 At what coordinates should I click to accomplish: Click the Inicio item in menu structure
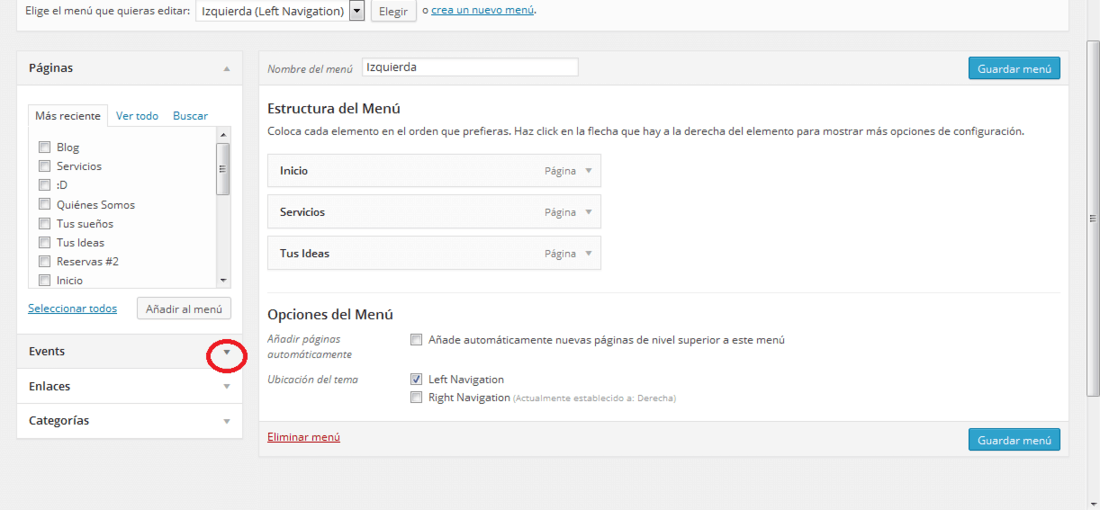click(434, 170)
